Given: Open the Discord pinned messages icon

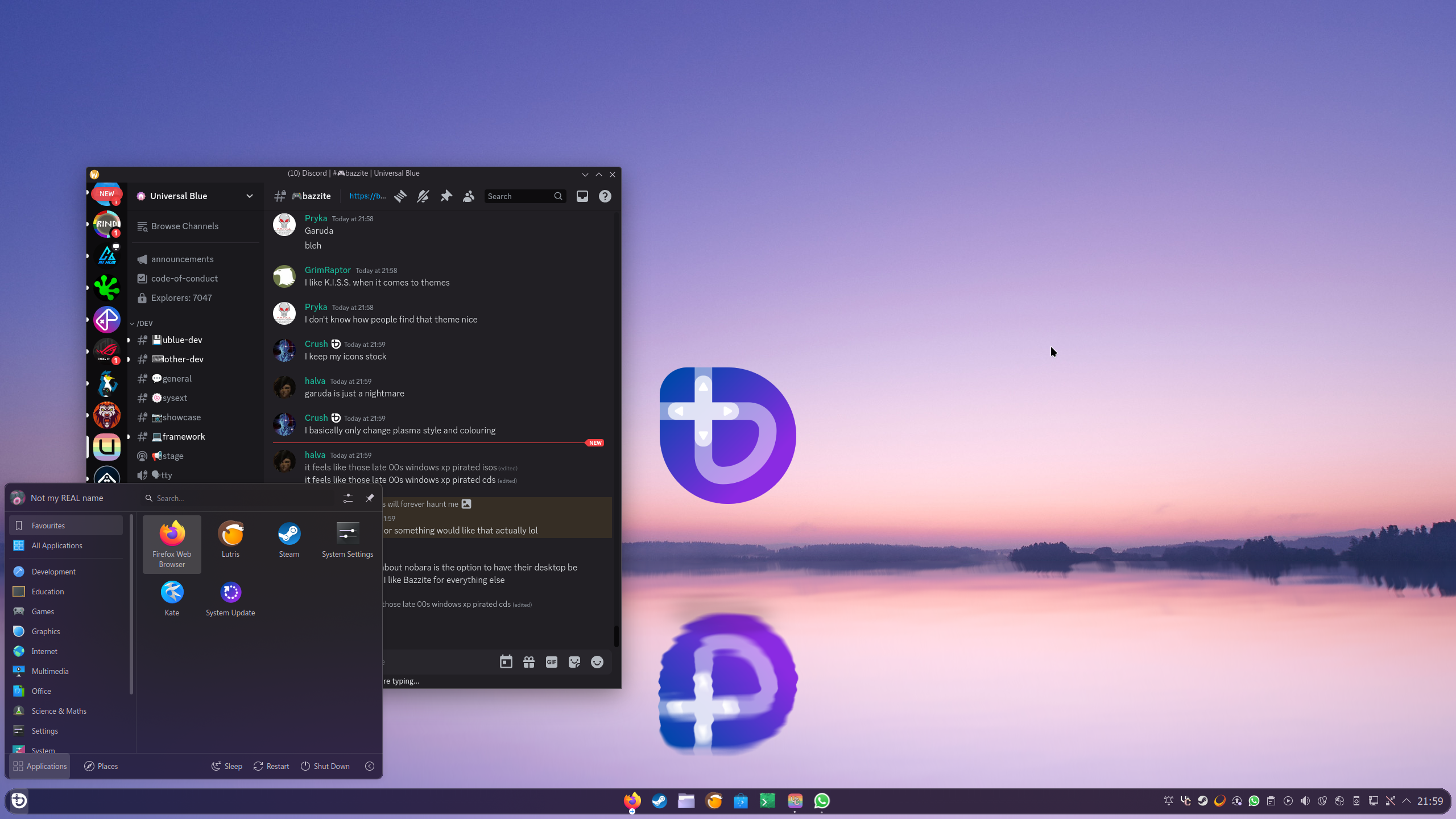Looking at the screenshot, I should 446,196.
